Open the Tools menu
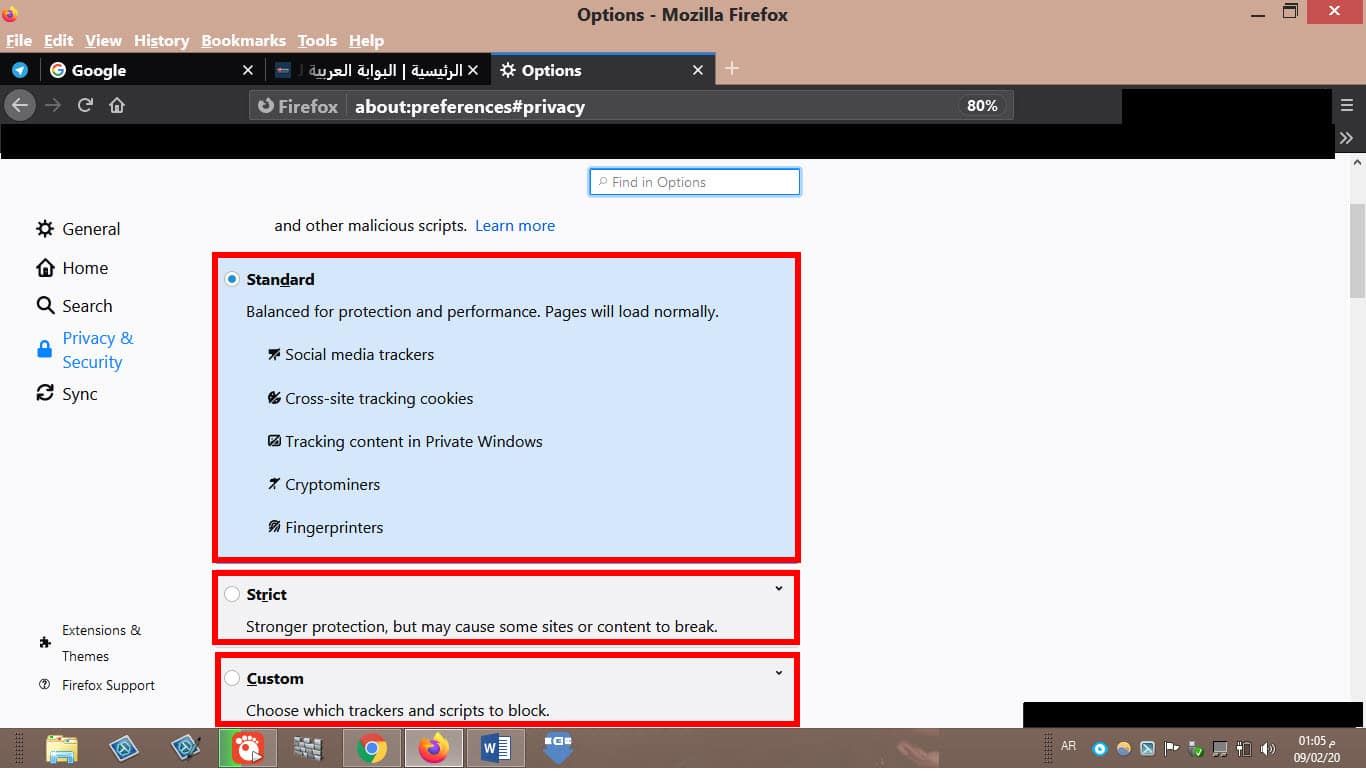Screen dimensions: 1366x773 317,41
